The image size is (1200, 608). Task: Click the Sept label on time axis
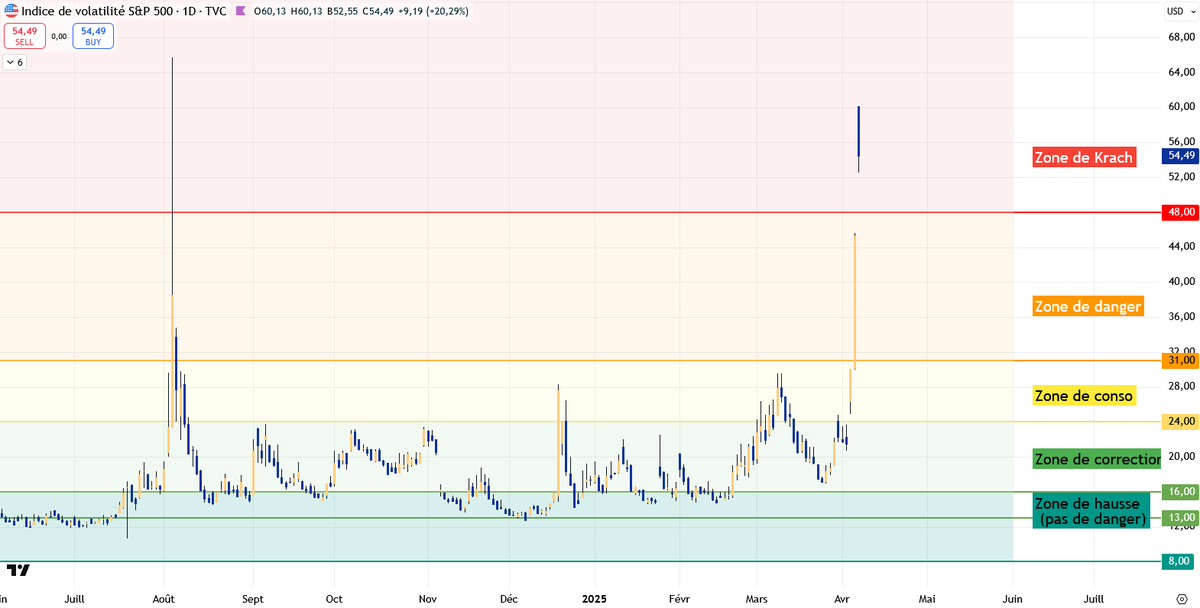[x=253, y=598]
